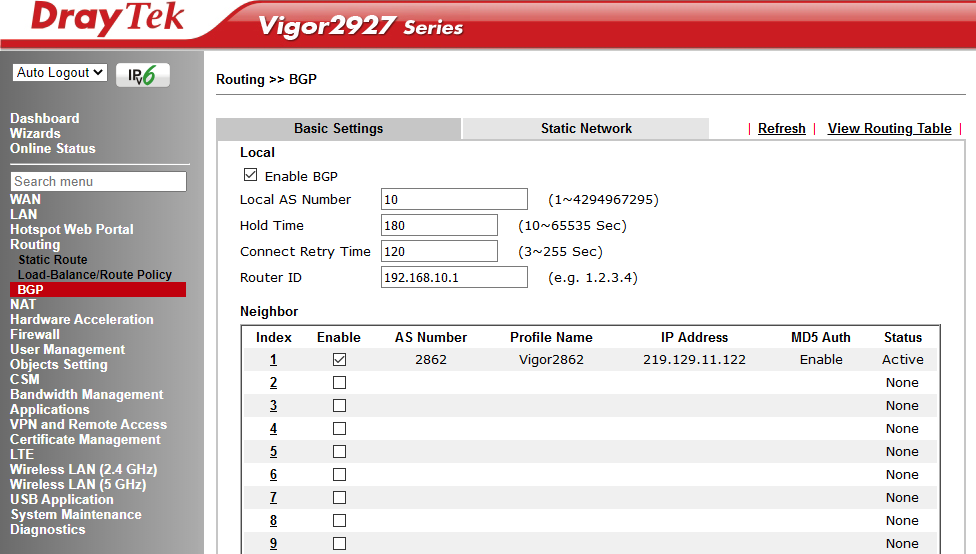The height and width of the screenshot is (554, 976).
Task: Switch to the Basic Settings tab
Action: (x=339, y=128)
